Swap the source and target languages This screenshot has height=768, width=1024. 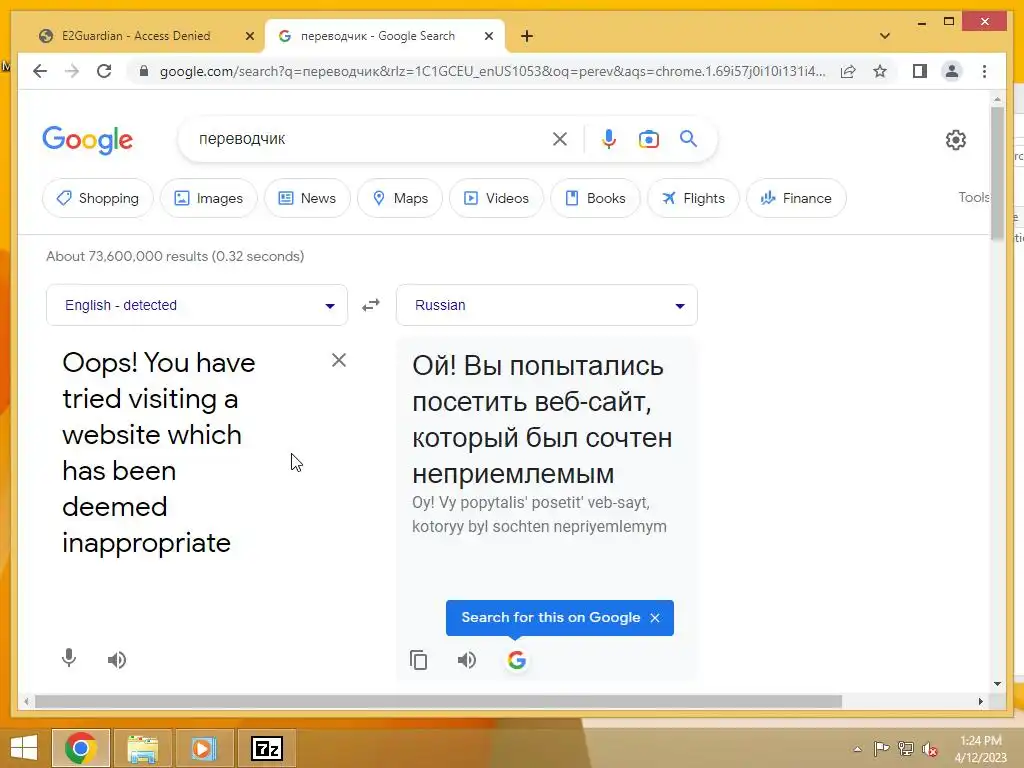click(x=371, y=305)
